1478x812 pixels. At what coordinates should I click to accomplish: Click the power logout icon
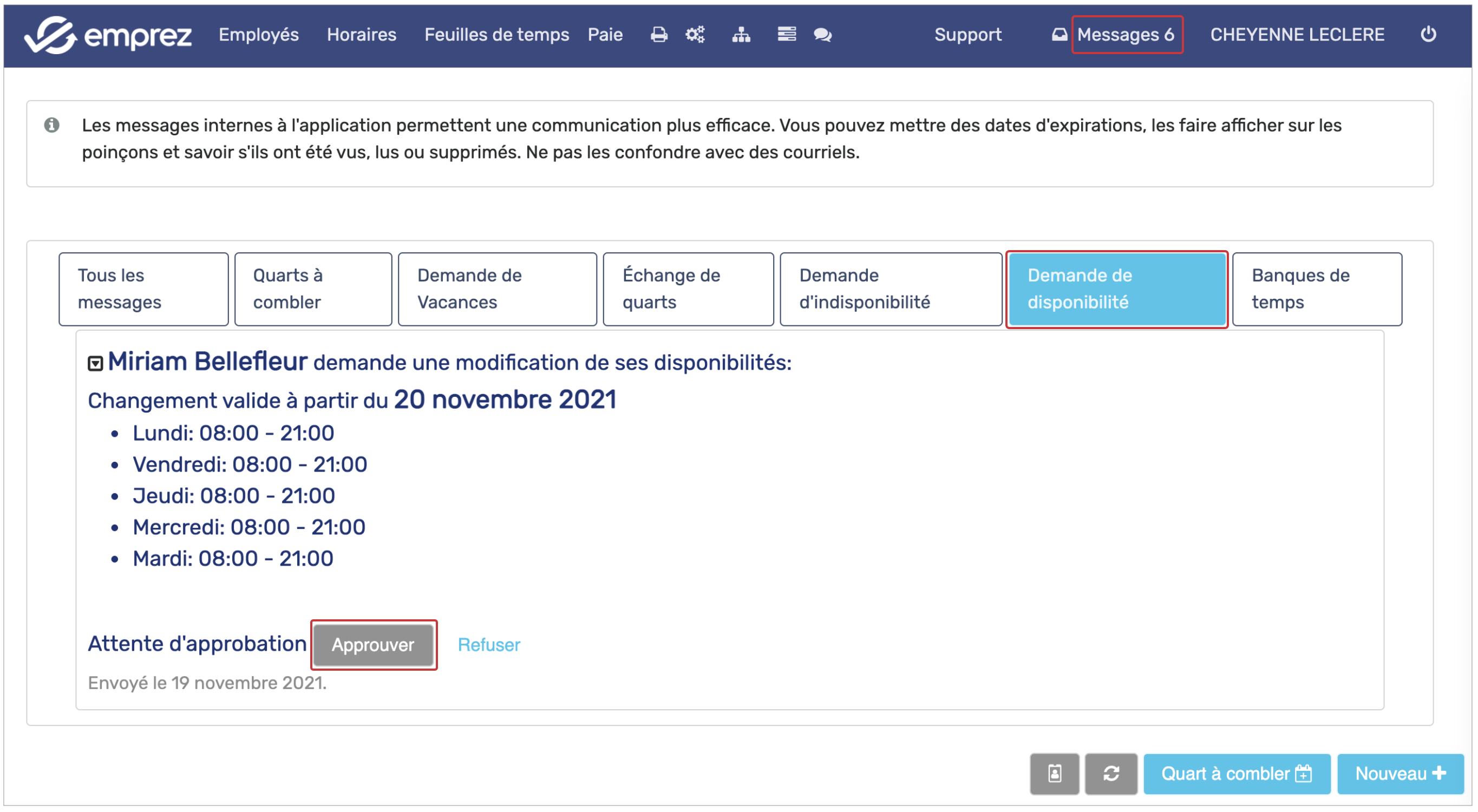[1428, 35]
